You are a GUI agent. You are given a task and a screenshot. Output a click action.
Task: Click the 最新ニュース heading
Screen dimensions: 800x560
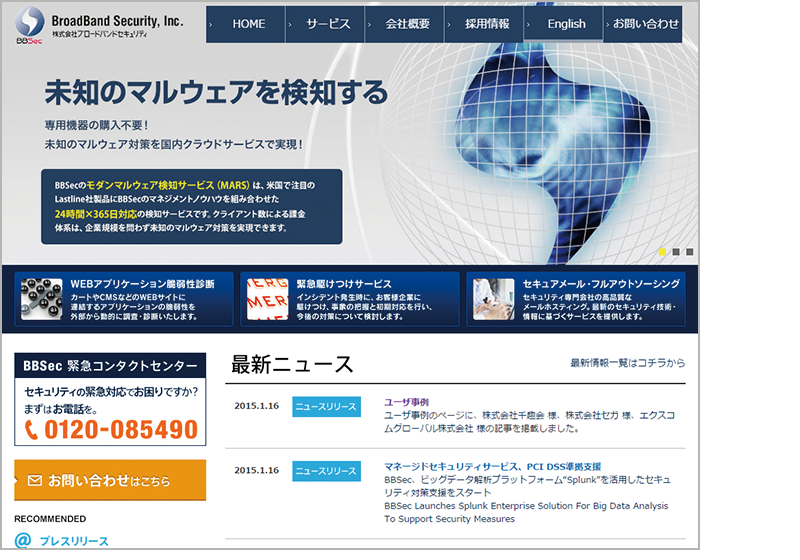(x=292, y=364)
